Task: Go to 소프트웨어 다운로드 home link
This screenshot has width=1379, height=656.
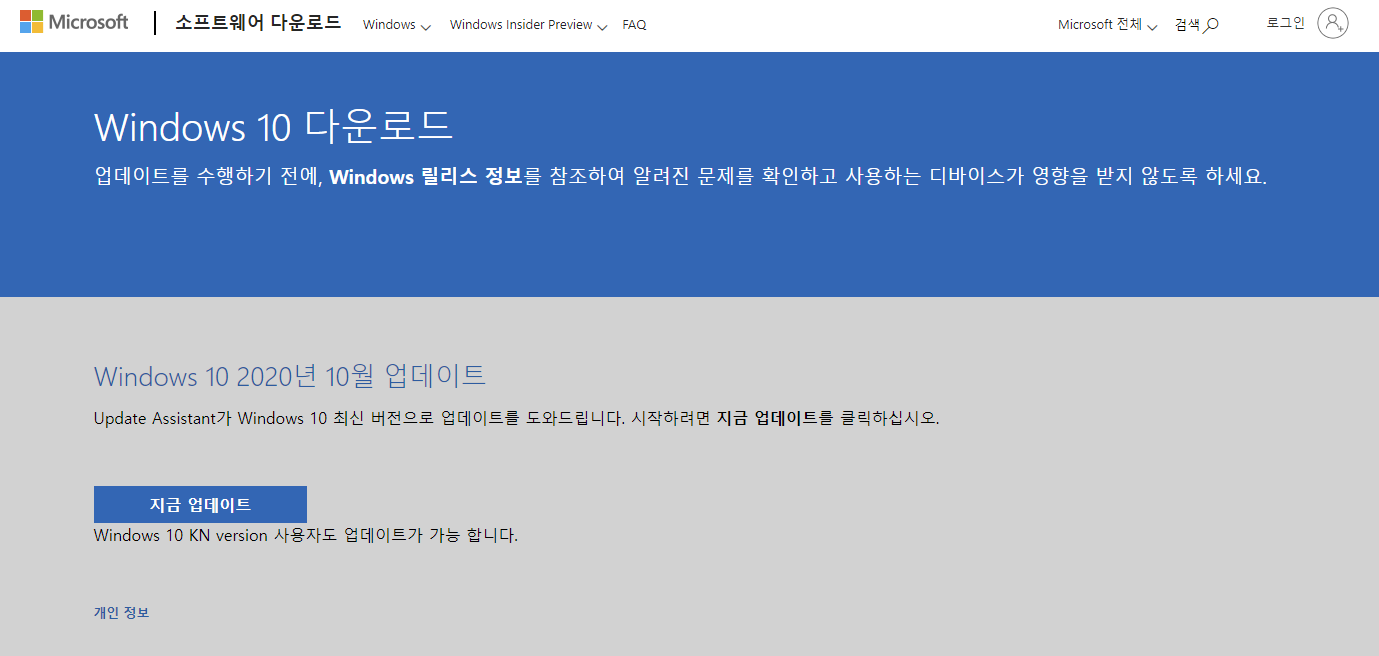Action: click(258, 23)
